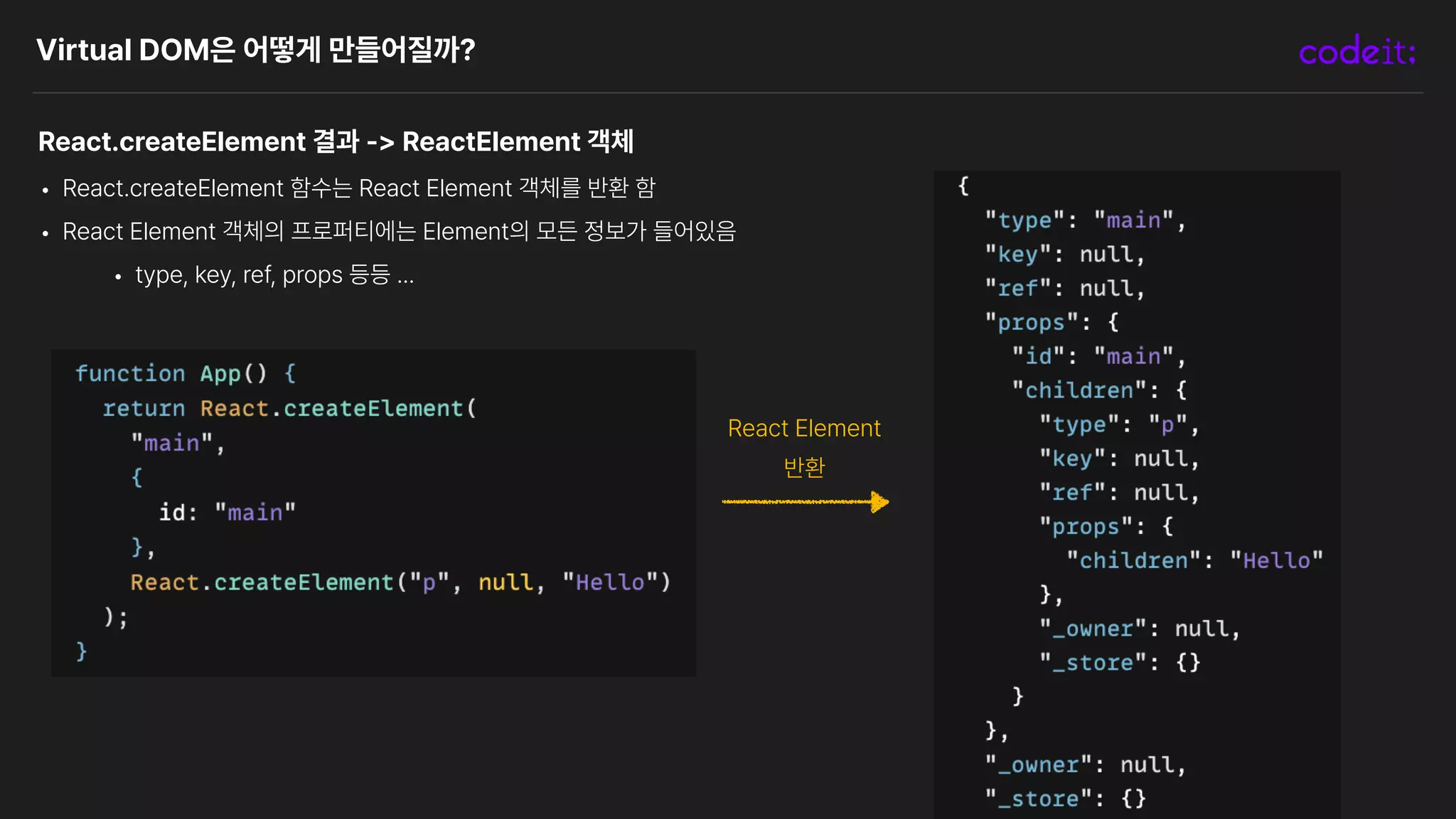Click the bullet about Element의 모든 정보가 들어있음
The width and height of the screenshot is (1456, 819).
pos(399,232)
